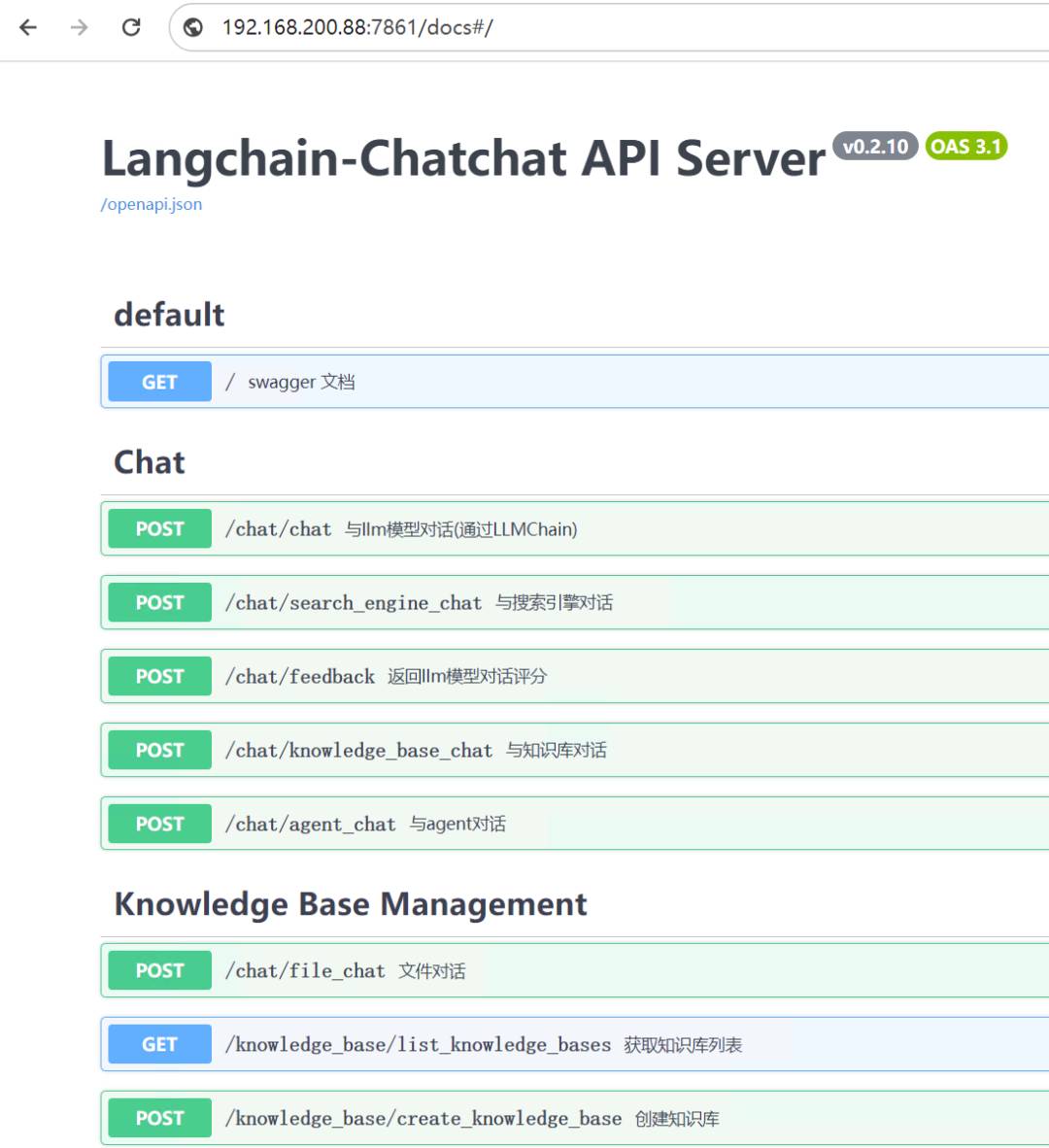Expand the POST /chat/knowledge_base_chat endpoint
This screenshot has width=1049, height=1148.
(575, 750)
